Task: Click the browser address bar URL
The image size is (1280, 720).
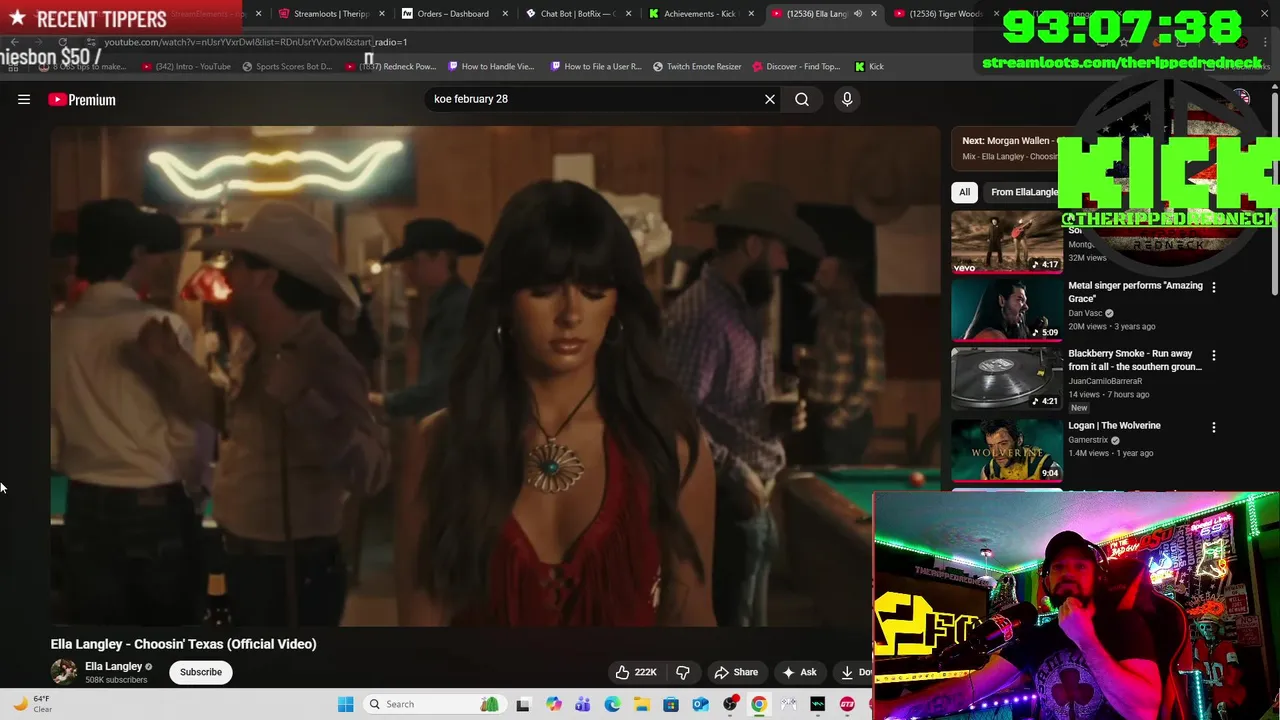Action: pyautogui.click(x=256, y=42)
